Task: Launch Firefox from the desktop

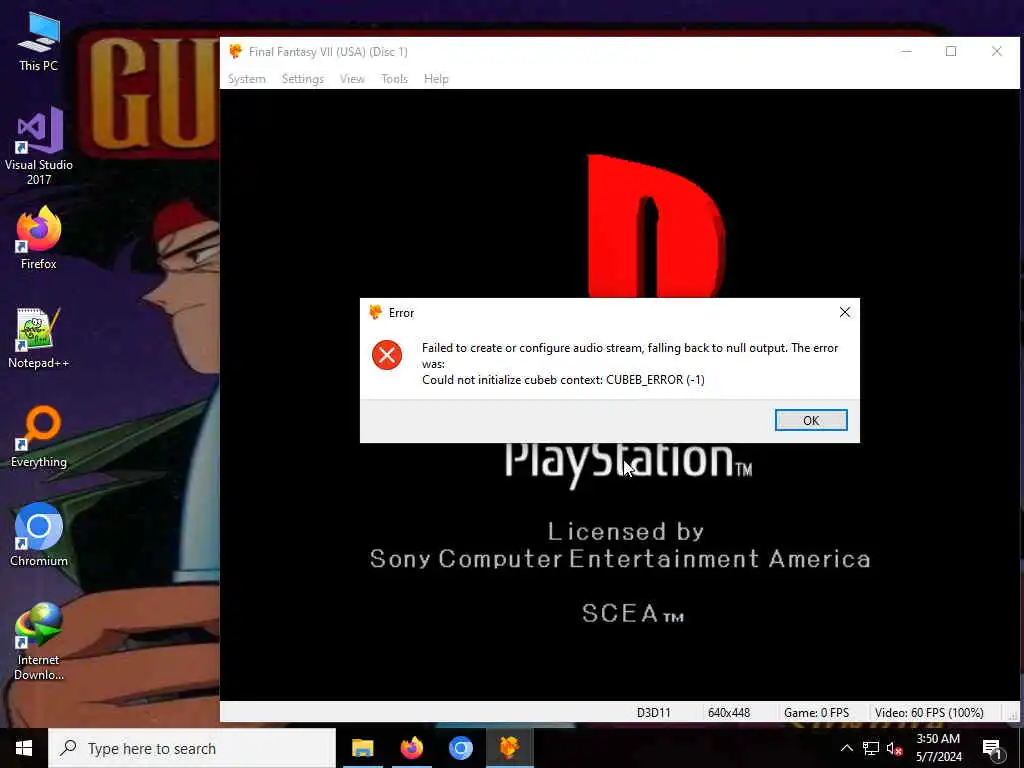Action: (39, 238)
